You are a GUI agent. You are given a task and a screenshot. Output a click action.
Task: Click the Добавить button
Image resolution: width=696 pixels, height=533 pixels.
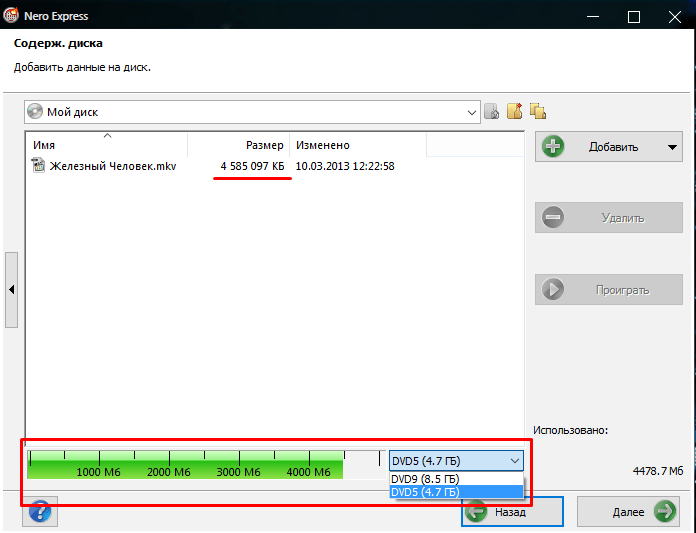tap(609, 146)
